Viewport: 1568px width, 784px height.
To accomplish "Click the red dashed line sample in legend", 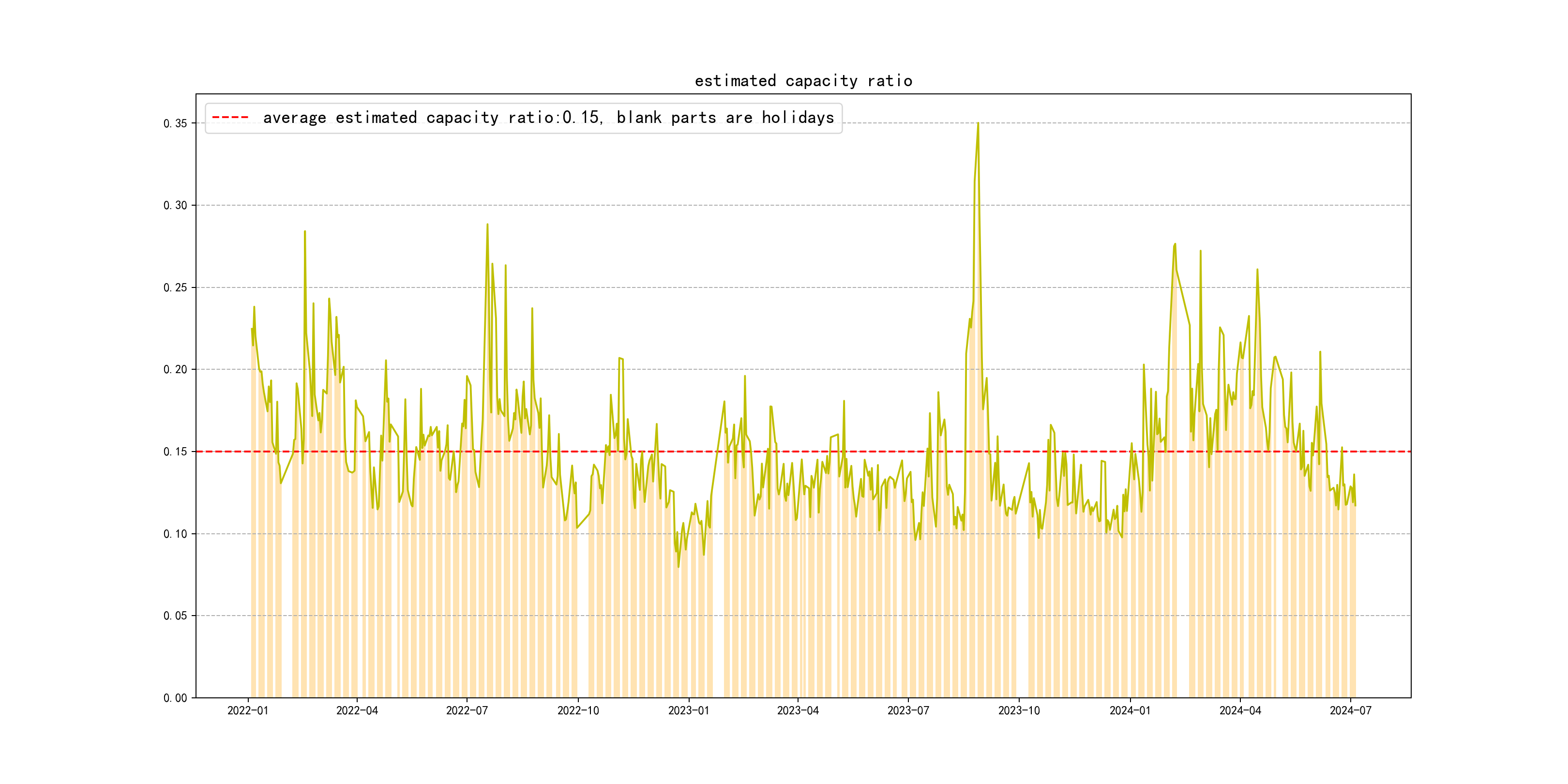I will (x=230, y=118).
